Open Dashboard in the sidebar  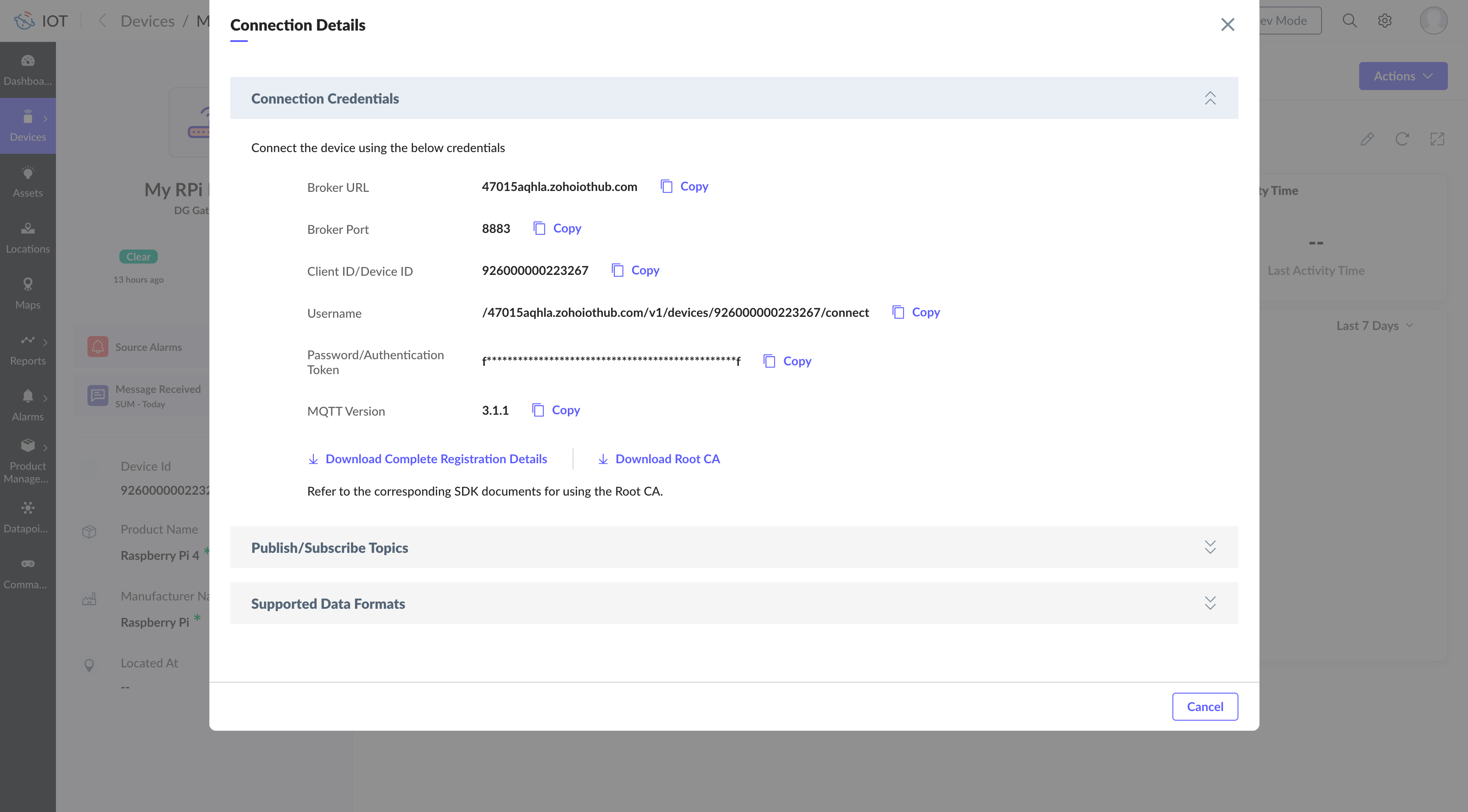pyautogui.click(x=28, y=69)
